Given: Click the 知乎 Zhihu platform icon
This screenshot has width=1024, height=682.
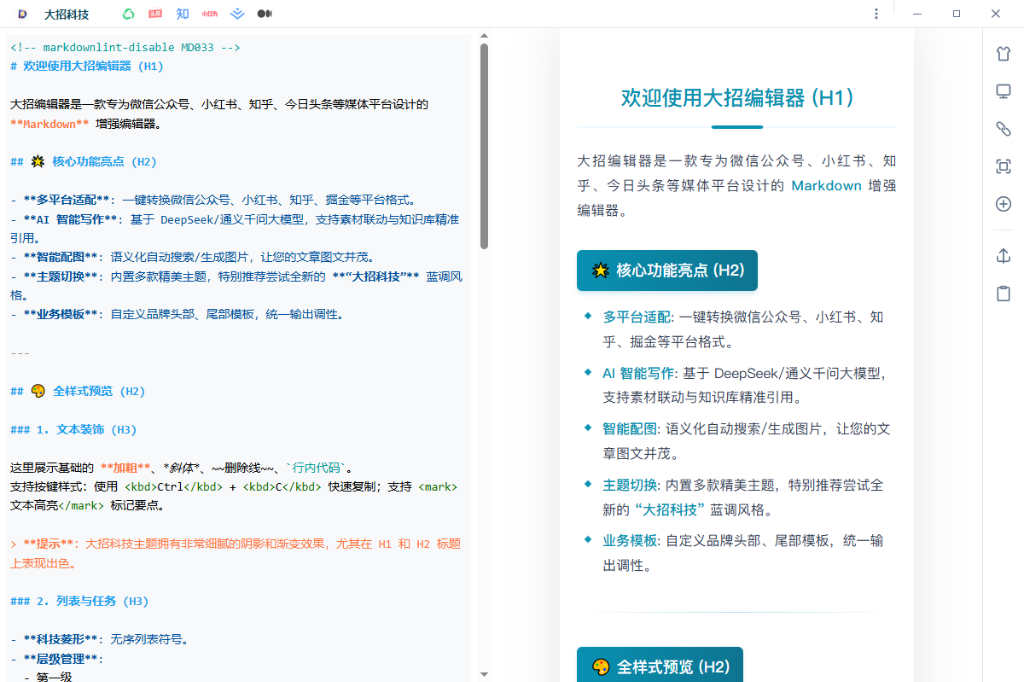Looking at the screenshot, I should (x=182, y=14).
